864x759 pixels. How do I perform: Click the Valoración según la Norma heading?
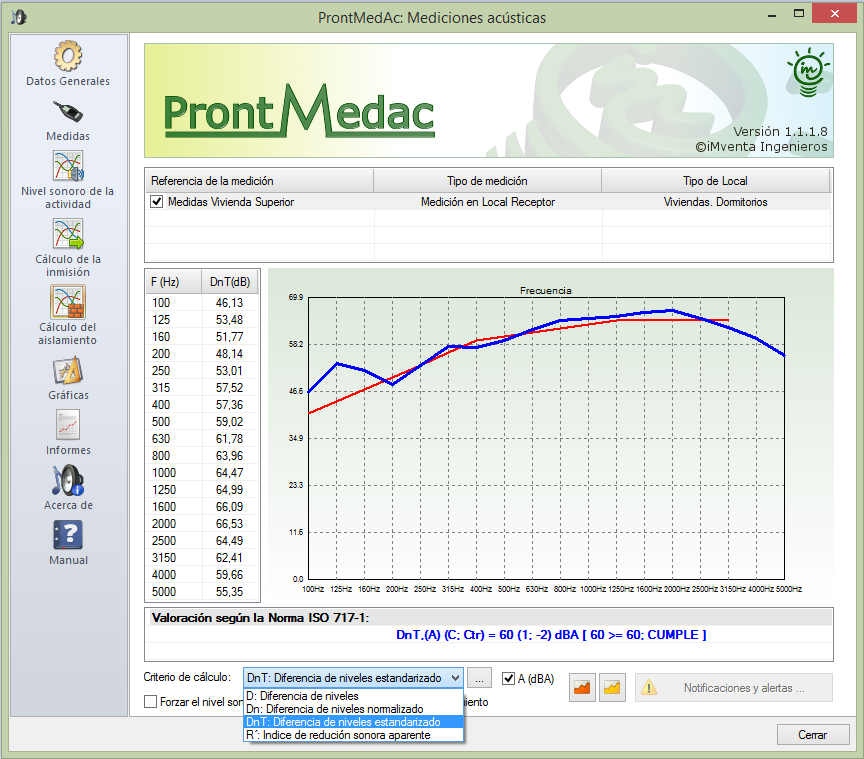(260, 618)
